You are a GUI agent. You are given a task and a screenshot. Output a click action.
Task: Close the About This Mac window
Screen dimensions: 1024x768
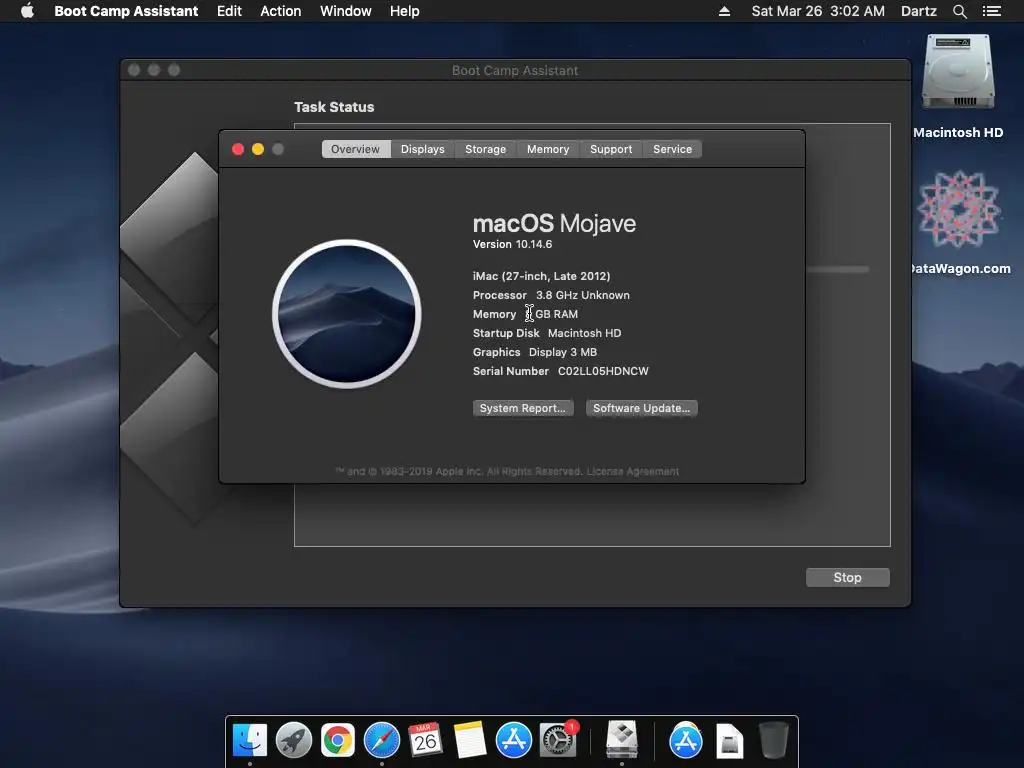point(238,149)
